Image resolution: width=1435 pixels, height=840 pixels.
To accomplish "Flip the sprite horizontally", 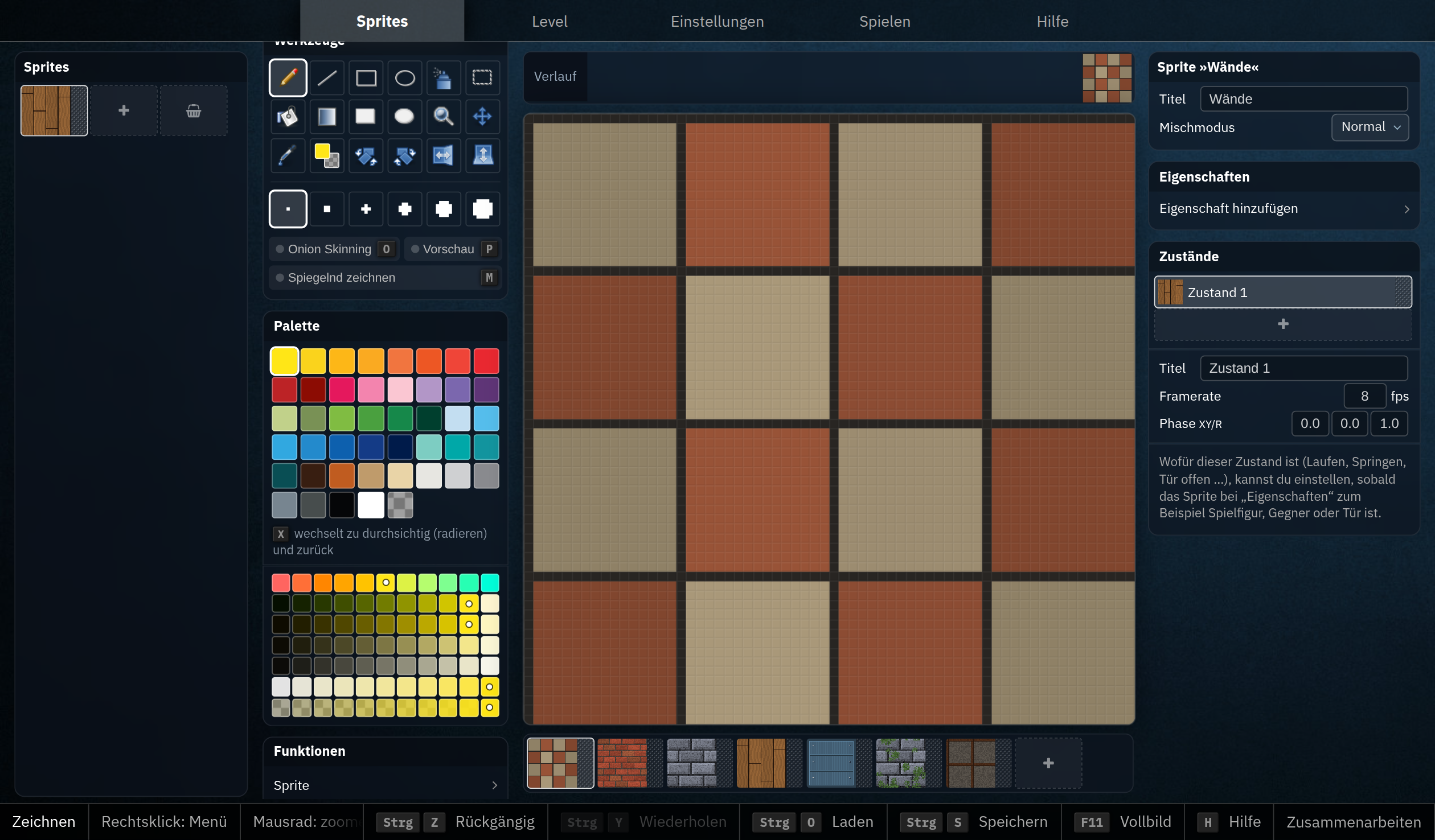I will tap(443, 155).
